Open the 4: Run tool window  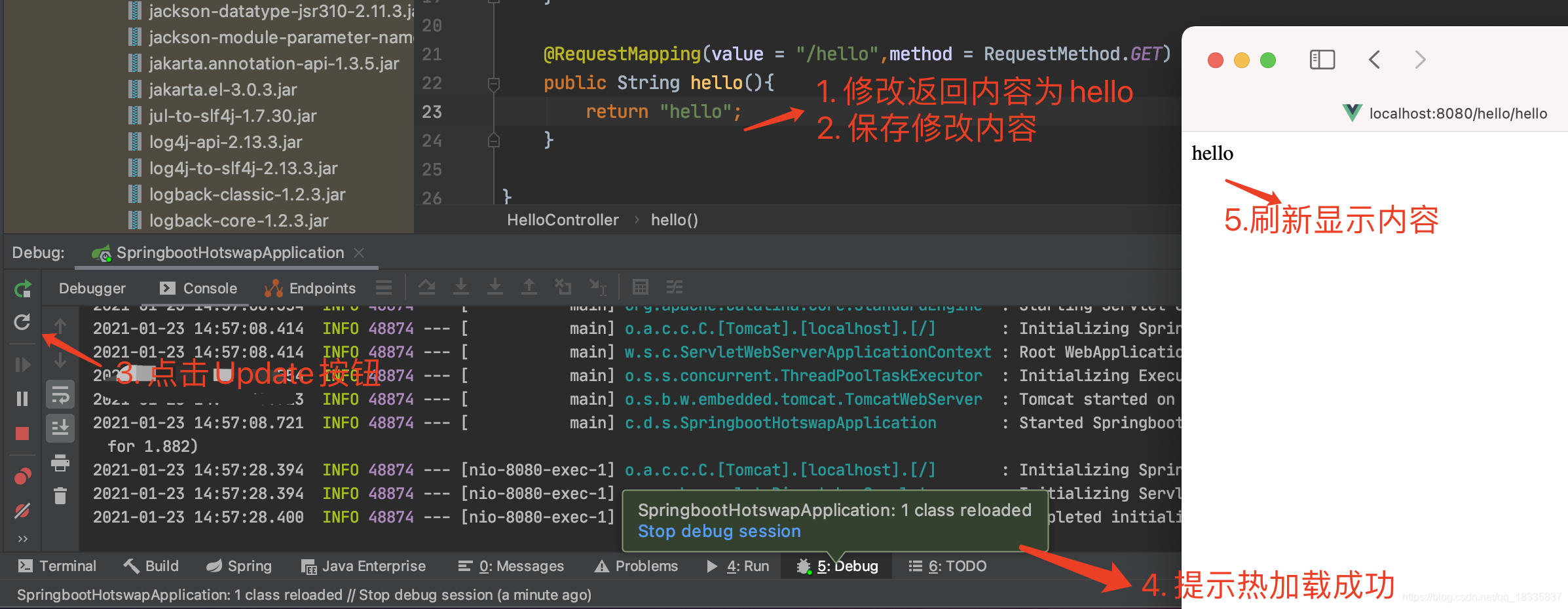738,566
